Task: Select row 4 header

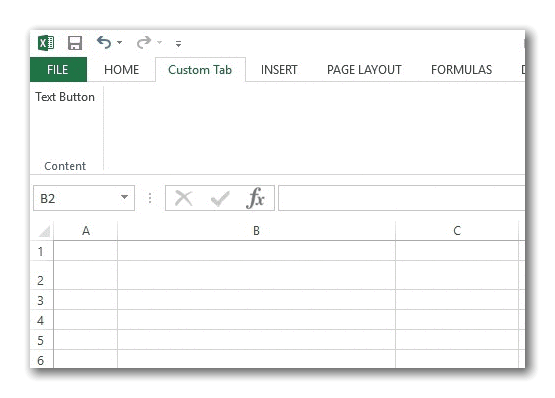Action: point(41,320)
